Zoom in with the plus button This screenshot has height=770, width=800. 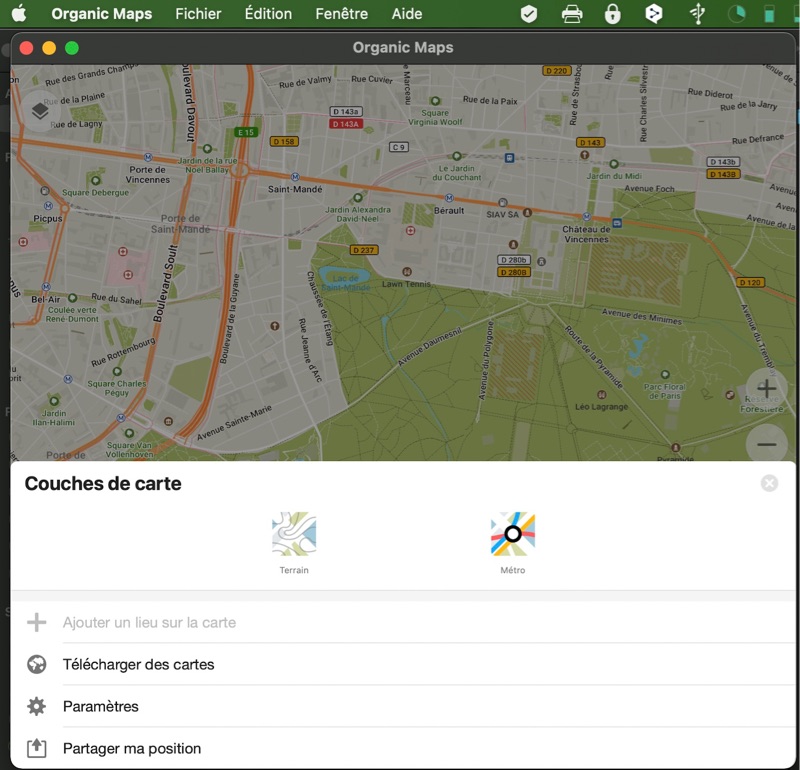tap(766, 388)
